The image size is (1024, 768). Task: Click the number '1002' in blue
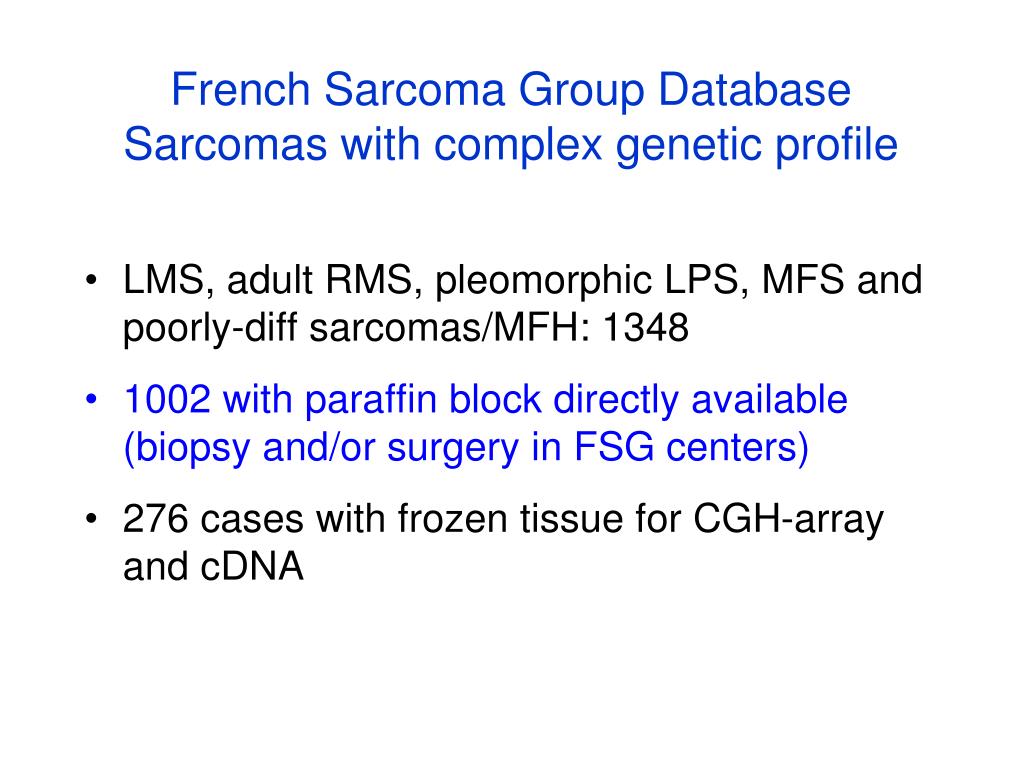pos(167,399)
